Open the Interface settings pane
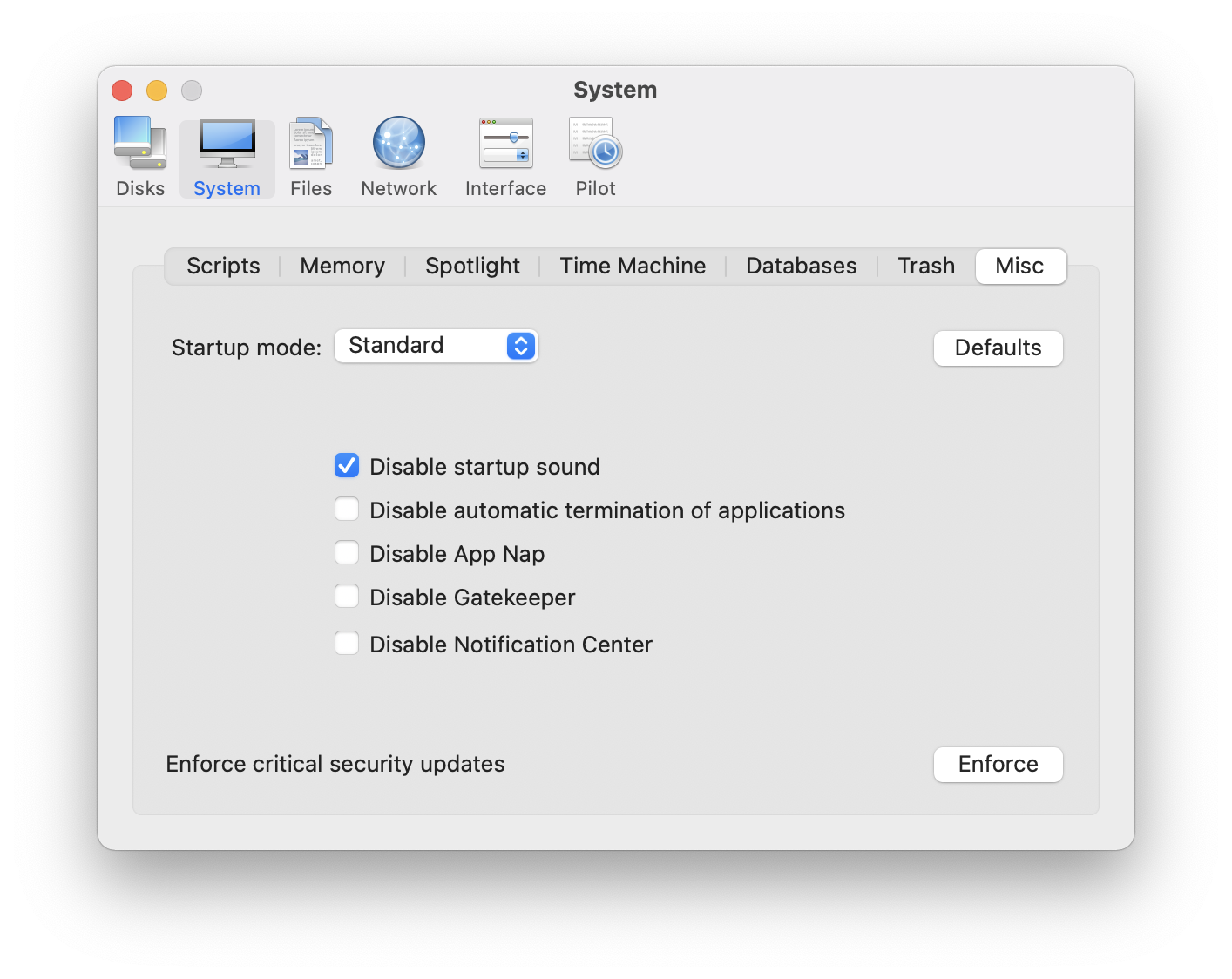 (505, 158)
